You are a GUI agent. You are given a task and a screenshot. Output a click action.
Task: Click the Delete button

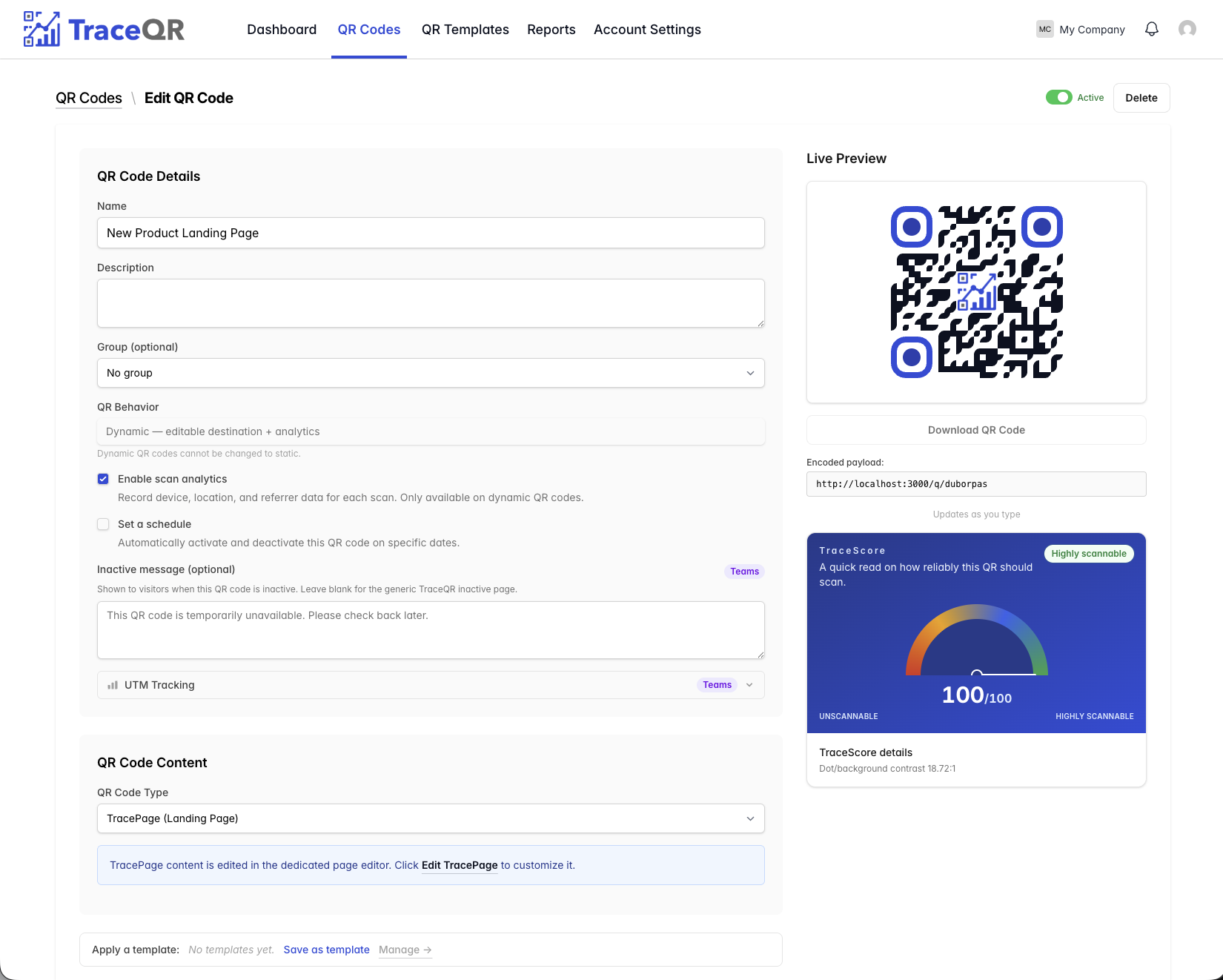point(1141,98)
